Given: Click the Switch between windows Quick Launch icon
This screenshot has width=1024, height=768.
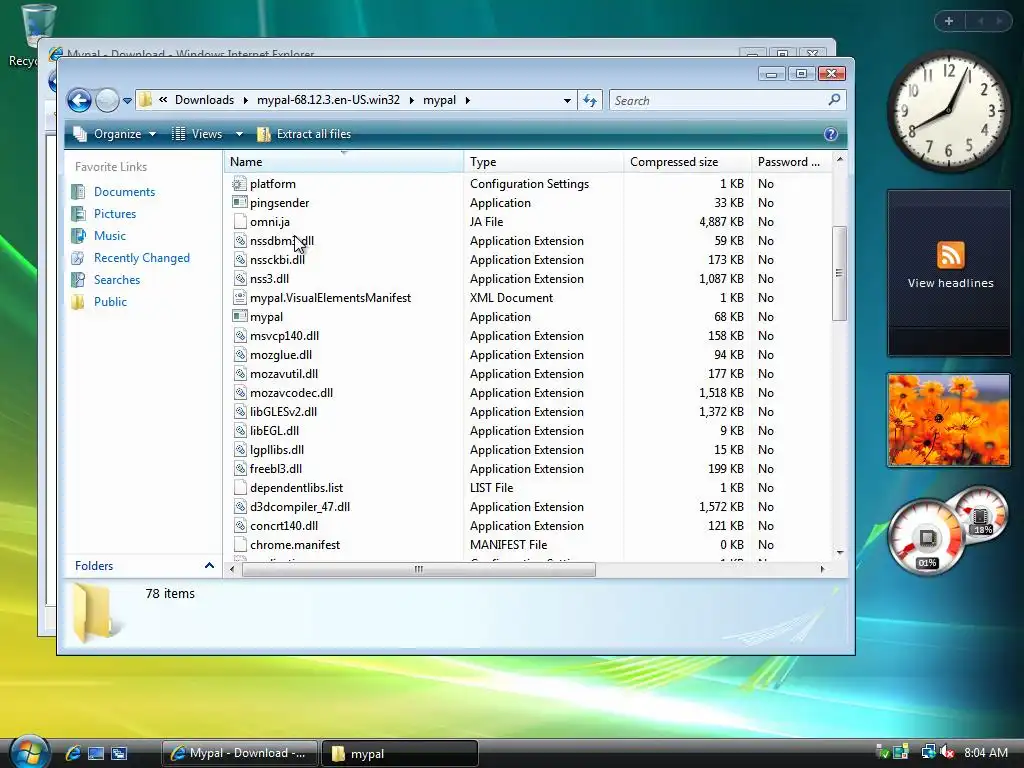Looking at the screenshot, I should pyautogui.click(x=119, y=753).
